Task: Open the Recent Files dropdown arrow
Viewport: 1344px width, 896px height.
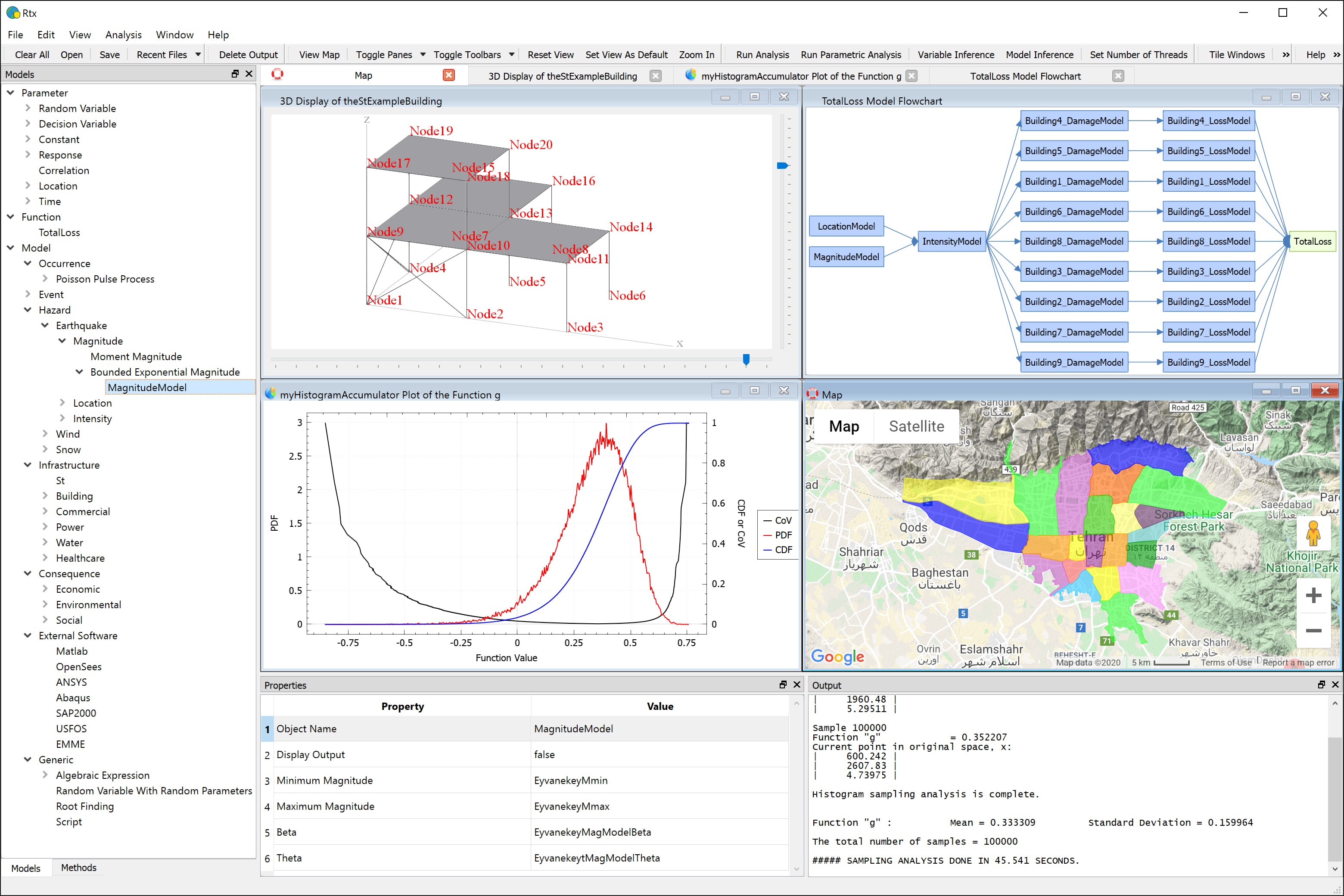Action: pos(198,55)
